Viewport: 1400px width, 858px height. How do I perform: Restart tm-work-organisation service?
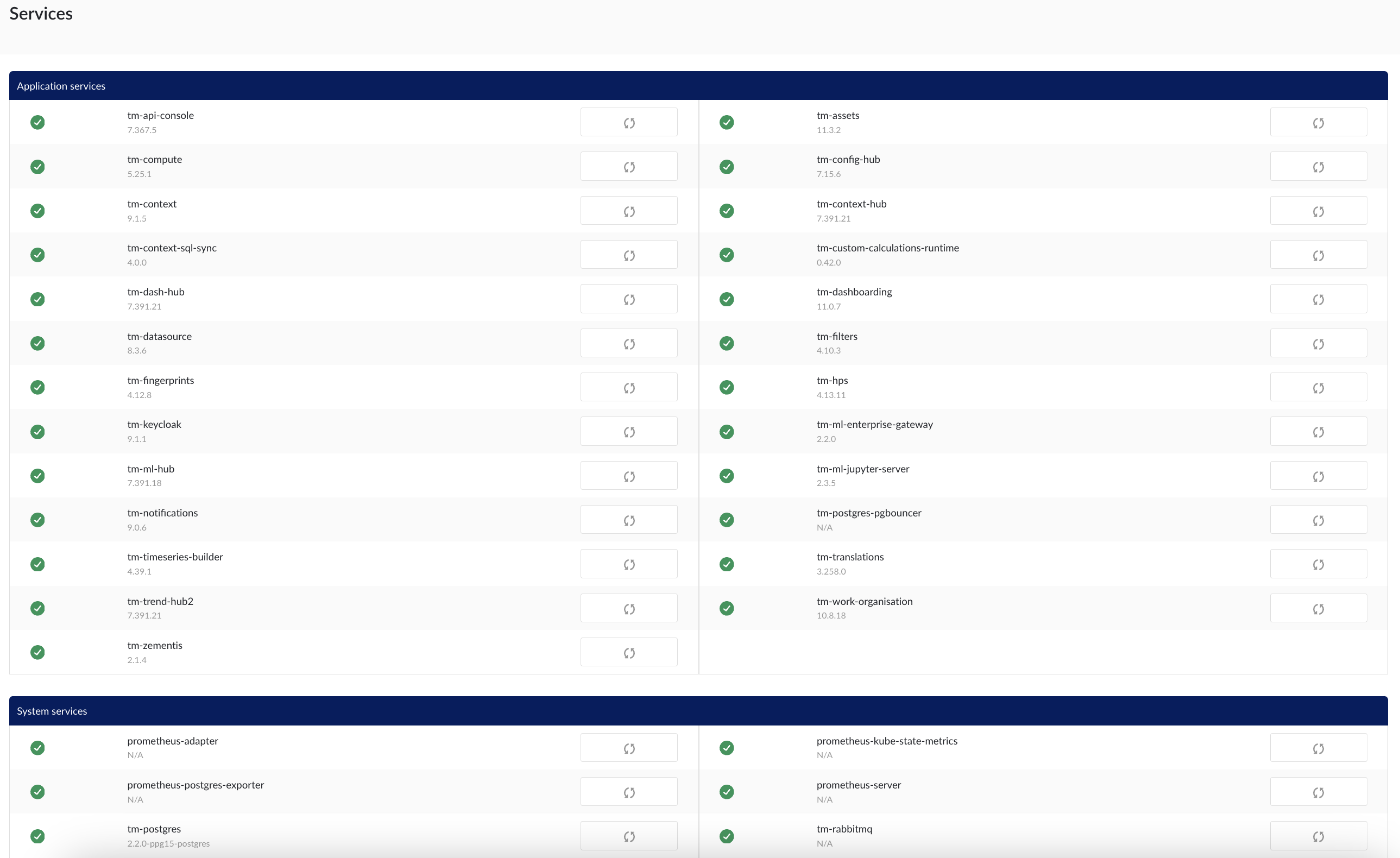(1318, 608)
